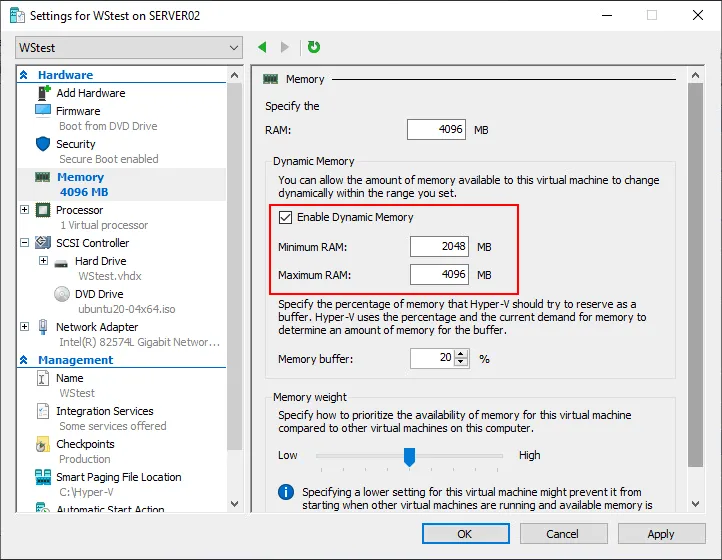722x560 pixels.
Task: Toggle Enable Dynamic Memory checkbox
Action: (x=286, y=217)
